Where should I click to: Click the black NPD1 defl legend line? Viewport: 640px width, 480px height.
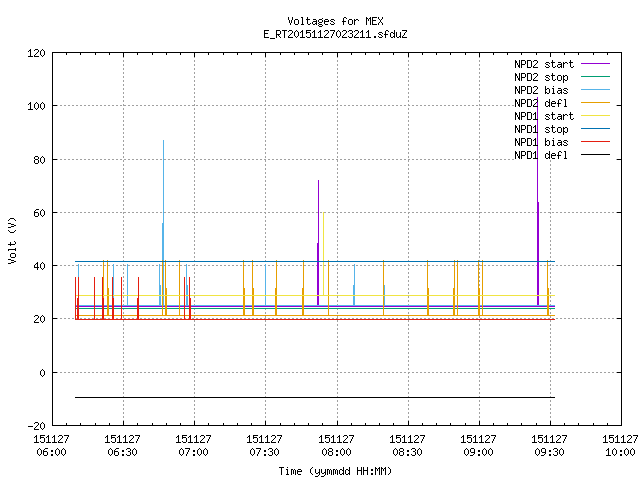click(x=596, y=155)
